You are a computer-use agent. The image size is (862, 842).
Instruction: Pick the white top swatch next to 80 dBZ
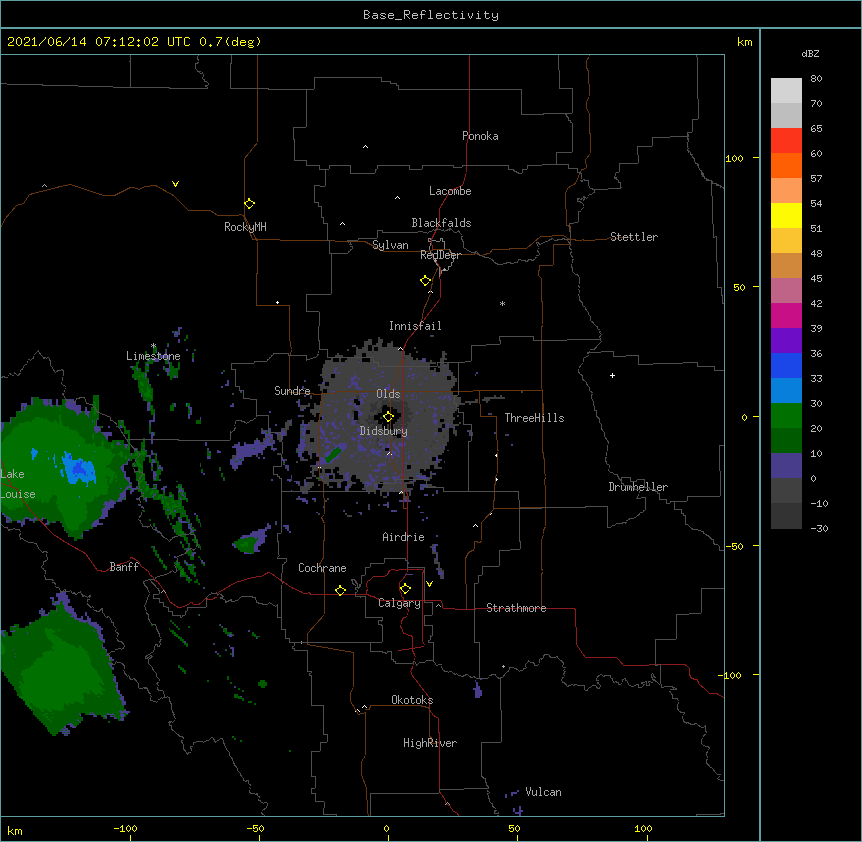pyautogui.click(x=786, y=91)
